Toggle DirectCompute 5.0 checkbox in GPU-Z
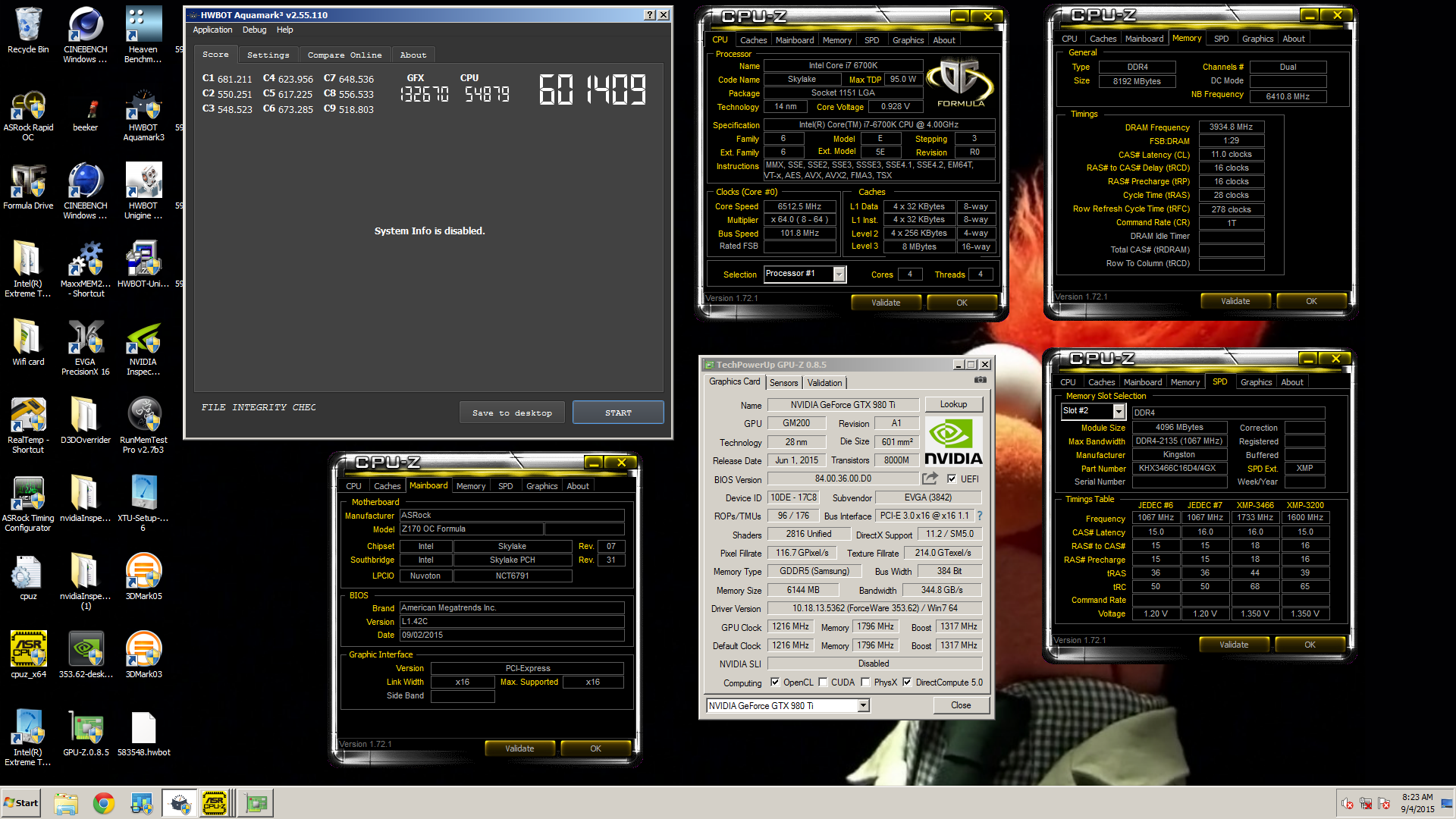1456x819 pixels. coord(907,682)
